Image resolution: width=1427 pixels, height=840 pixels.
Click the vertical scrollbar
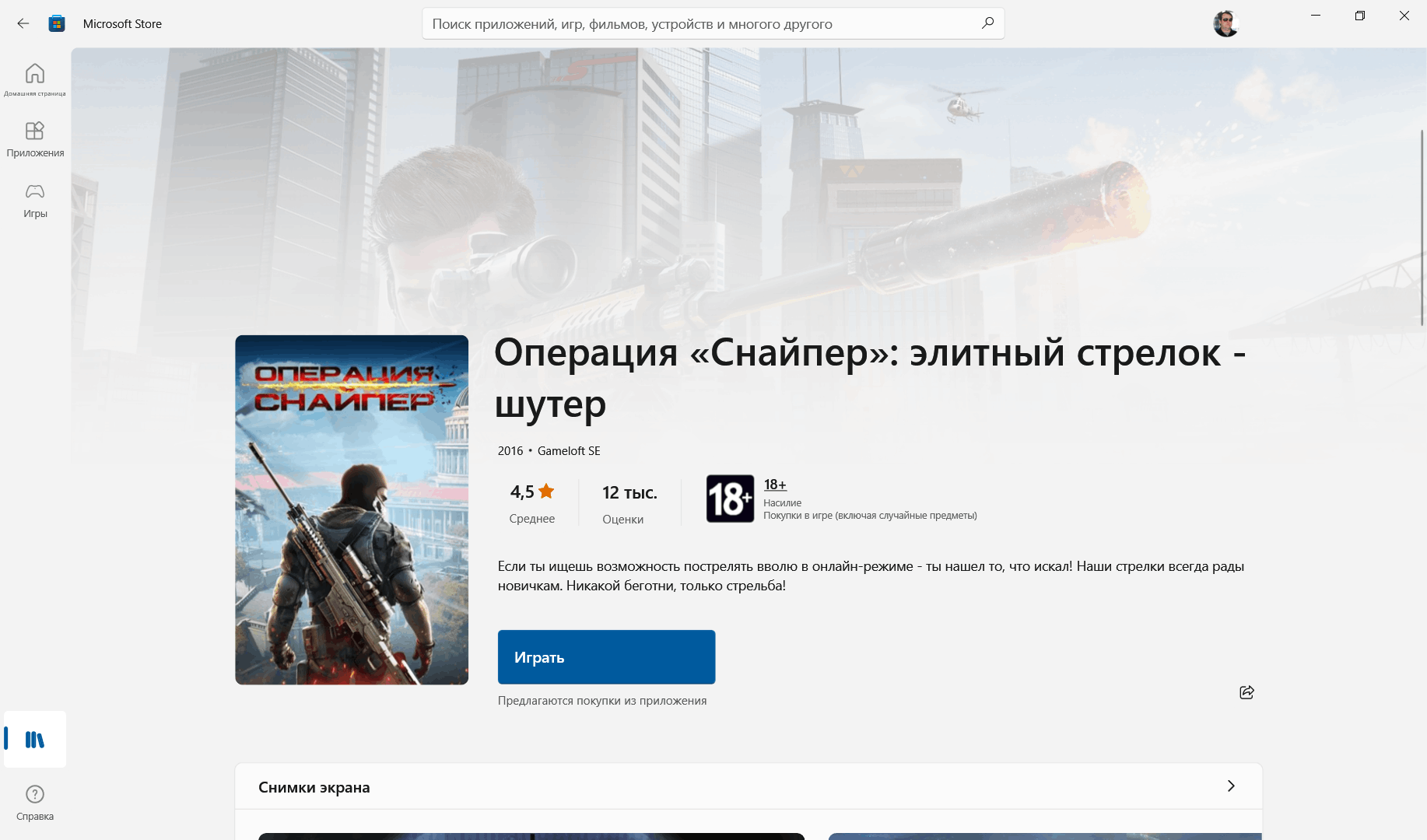[1422, 227]
